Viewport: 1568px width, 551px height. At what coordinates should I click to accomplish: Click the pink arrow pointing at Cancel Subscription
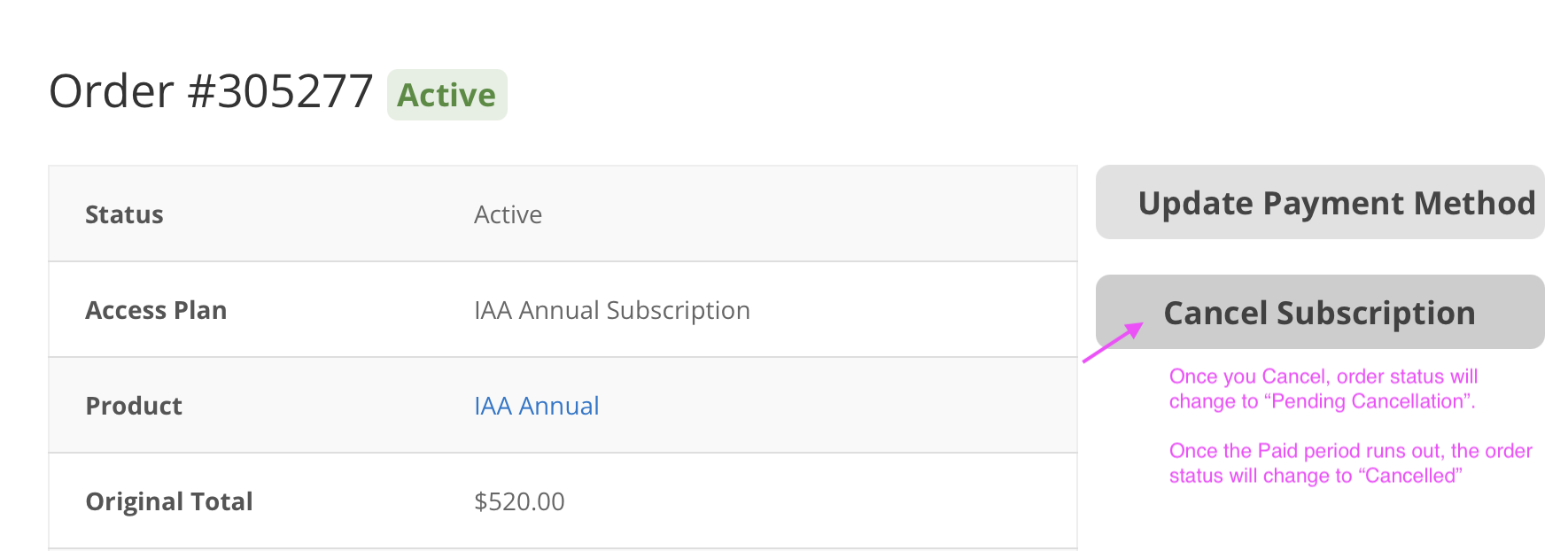pyautogui.click(x=1114, y=342)
